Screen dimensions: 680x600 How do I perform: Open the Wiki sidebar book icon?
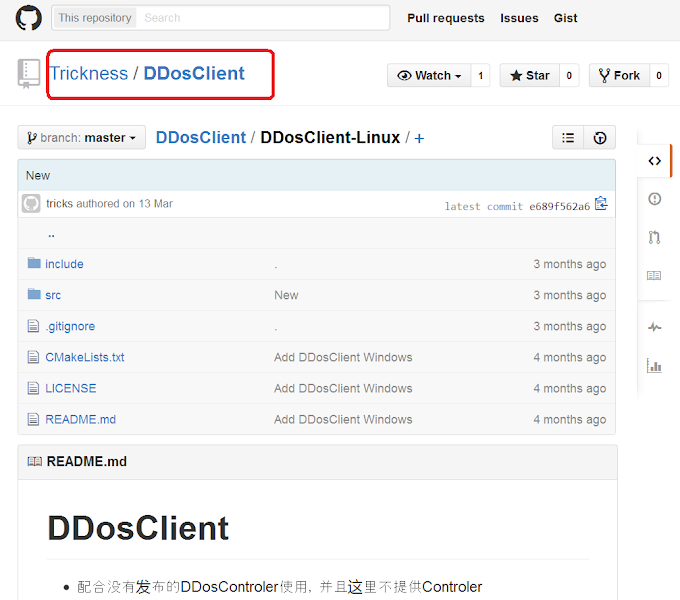pyautogui.click(x=654, y=275)
